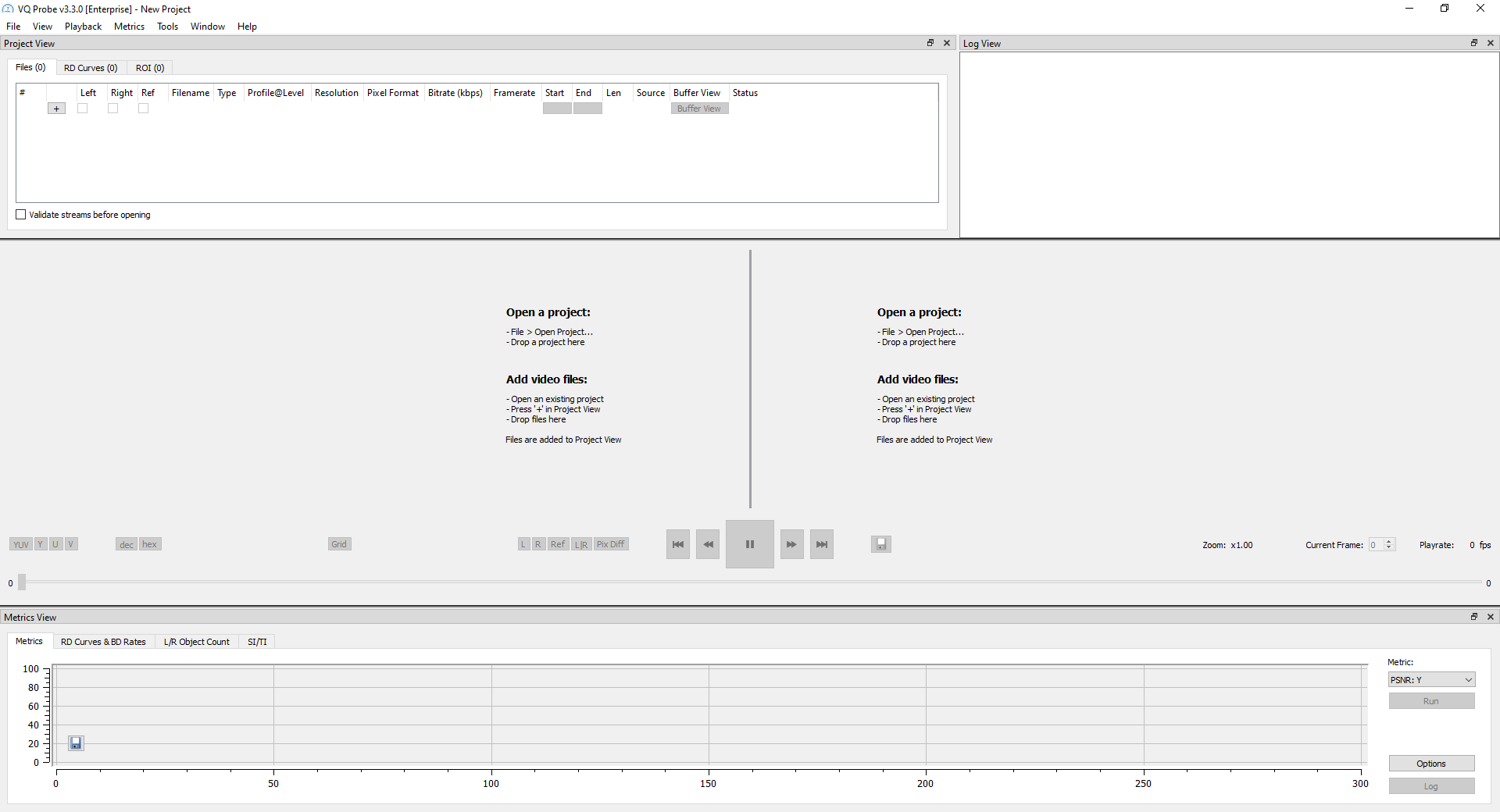Viewport: 1500px width, 812px height.
Task: Close the Project View panel
Action: tap(947, 43)
